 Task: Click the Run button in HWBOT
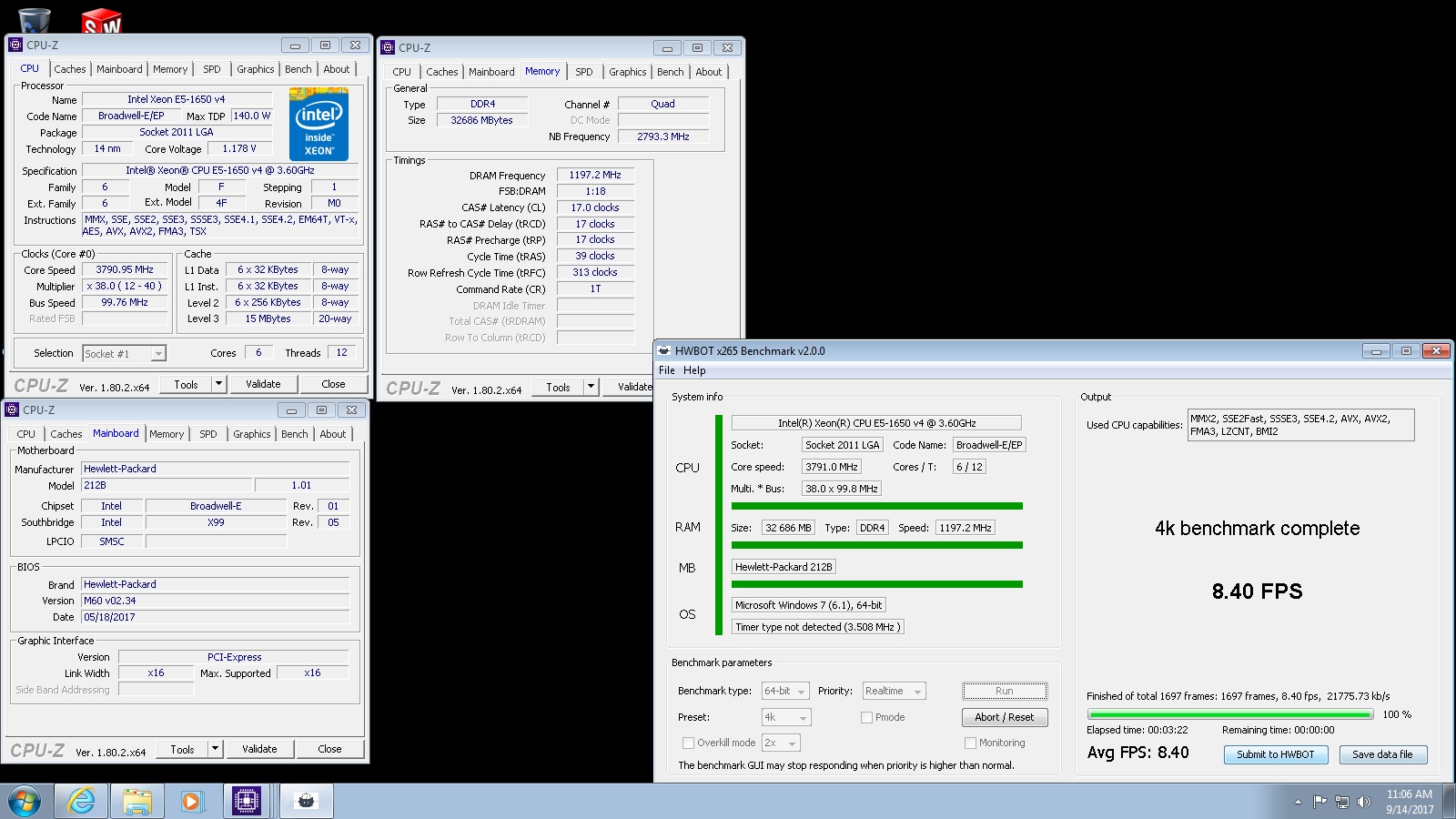click(1005, 691)
